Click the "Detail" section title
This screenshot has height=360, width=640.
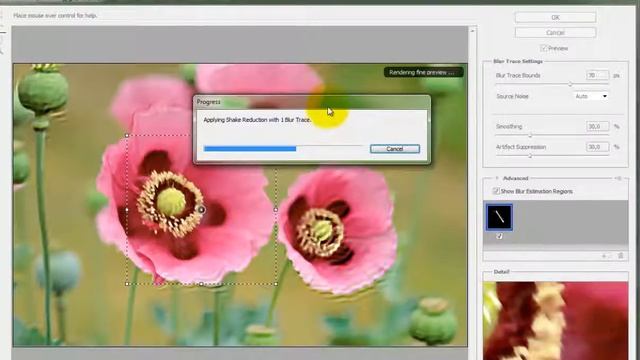point(501,272)
